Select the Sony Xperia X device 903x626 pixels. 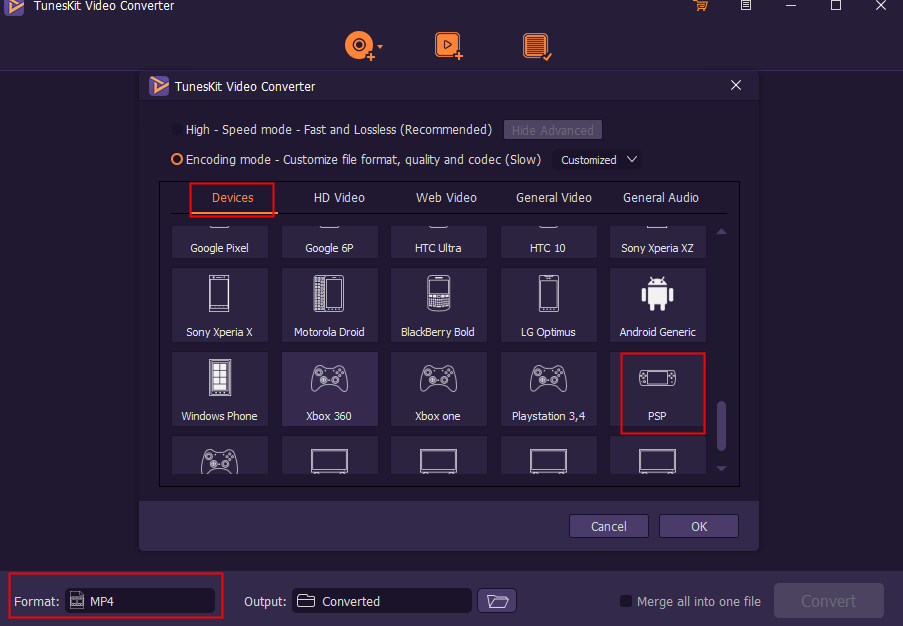(219, 305)
